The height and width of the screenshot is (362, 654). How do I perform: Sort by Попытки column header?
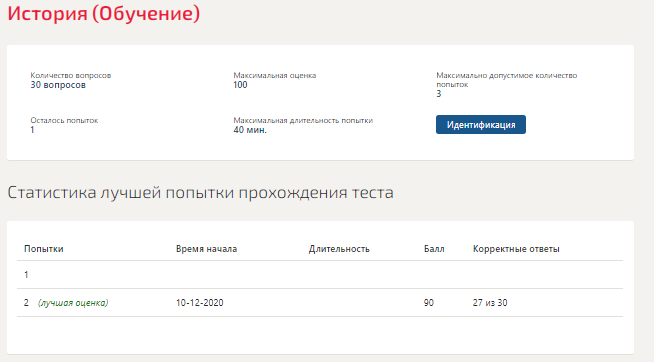tap(44, 249)
